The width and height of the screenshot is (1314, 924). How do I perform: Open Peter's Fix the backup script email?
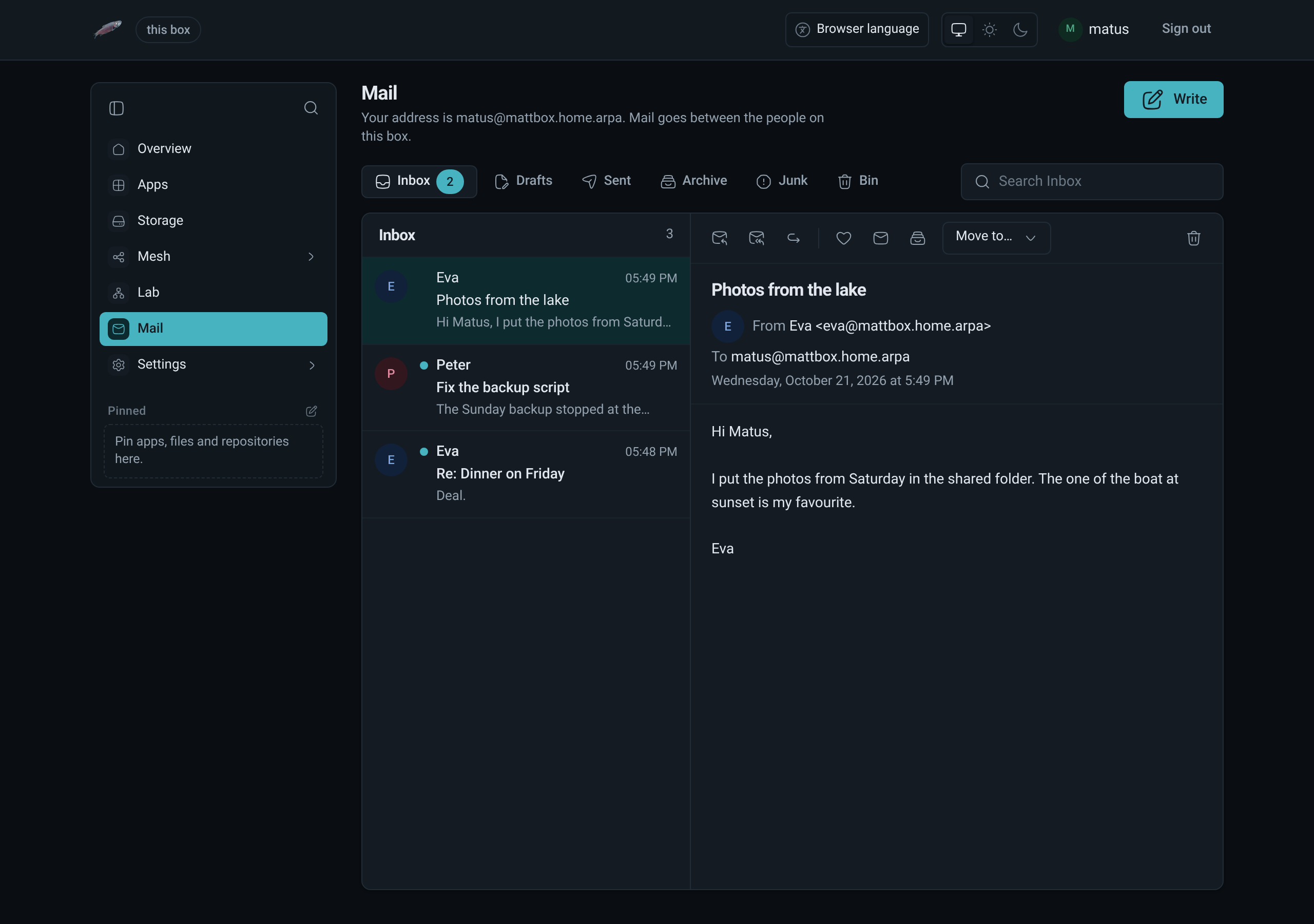526,388
